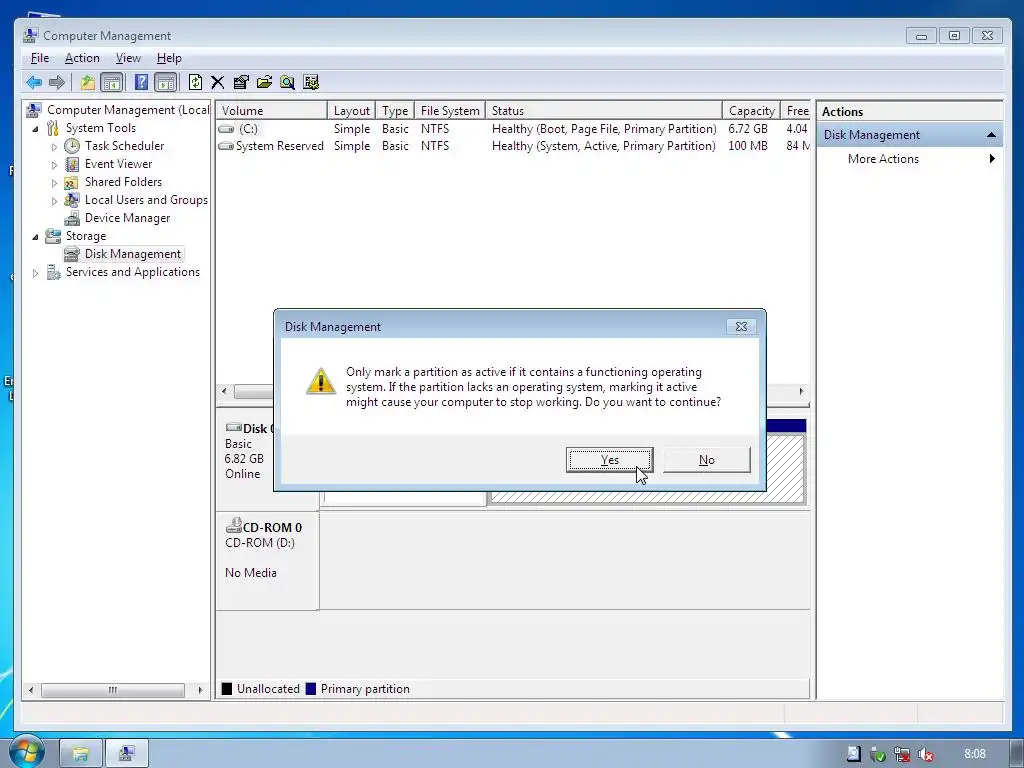The image size is (1024, 768).
Task: Toggle the Show/Hide Action Pane icon
Action: [166, 82]
